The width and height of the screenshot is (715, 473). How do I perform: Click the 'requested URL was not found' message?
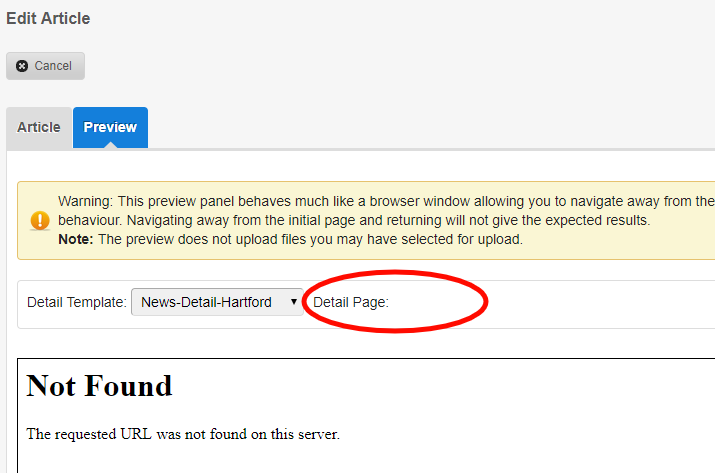pos(183,434)
